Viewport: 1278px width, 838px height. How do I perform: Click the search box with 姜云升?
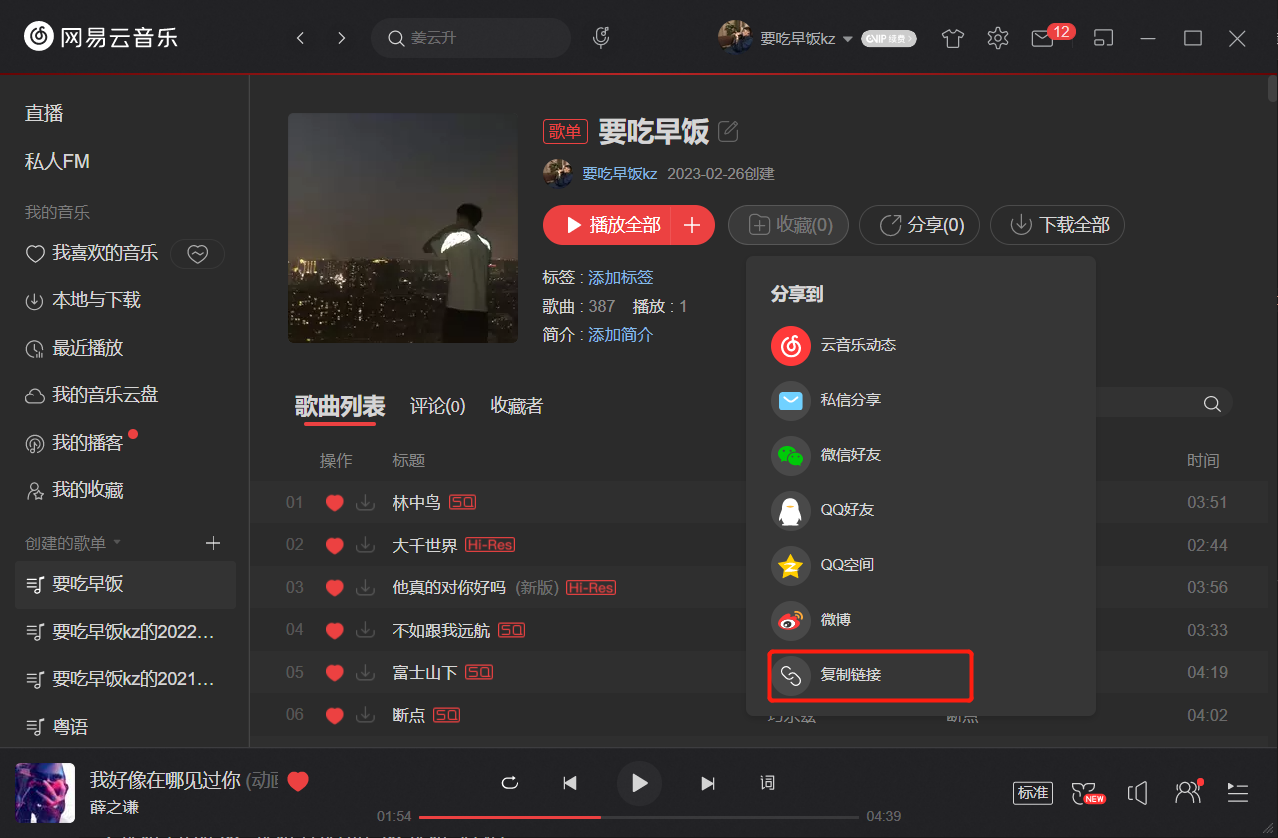tap(471, 38)
